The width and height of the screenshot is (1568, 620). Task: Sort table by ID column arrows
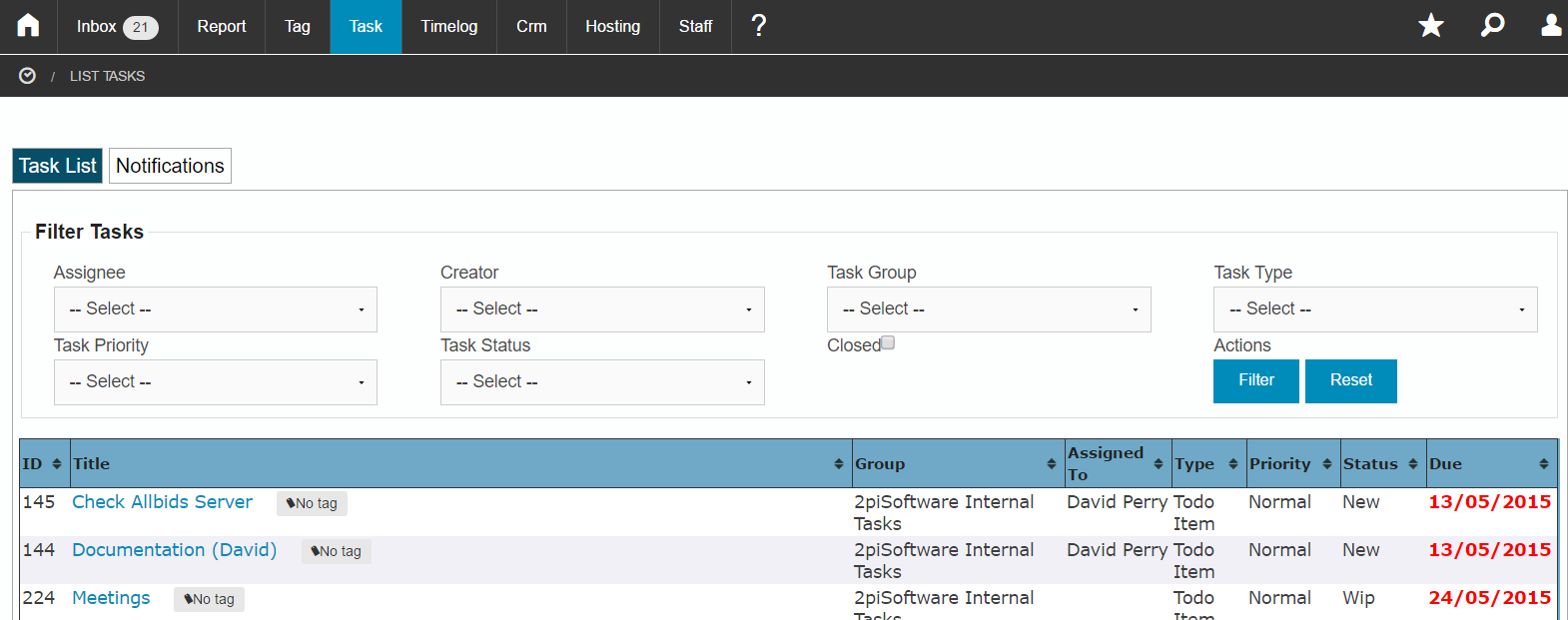click(57, 463)
